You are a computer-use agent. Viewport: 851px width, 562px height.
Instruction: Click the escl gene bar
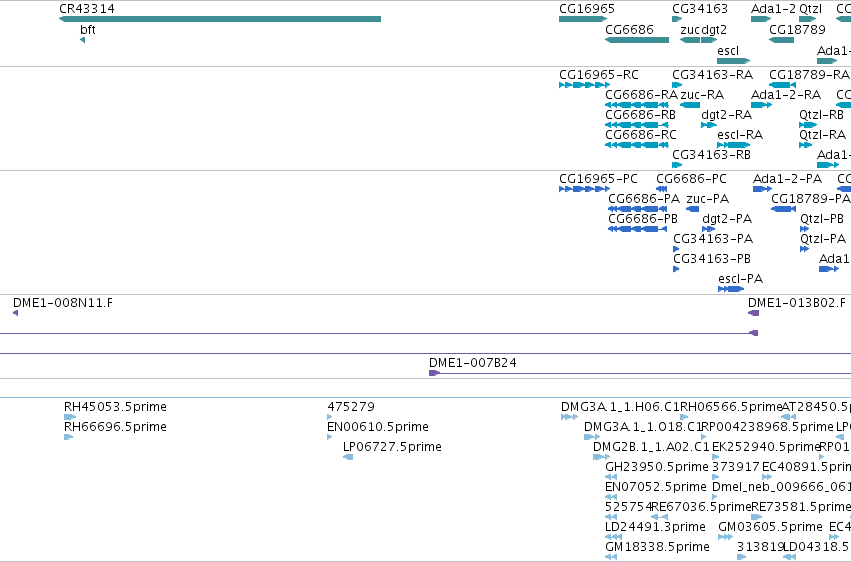pyautogui.click(x=733, y=61)
